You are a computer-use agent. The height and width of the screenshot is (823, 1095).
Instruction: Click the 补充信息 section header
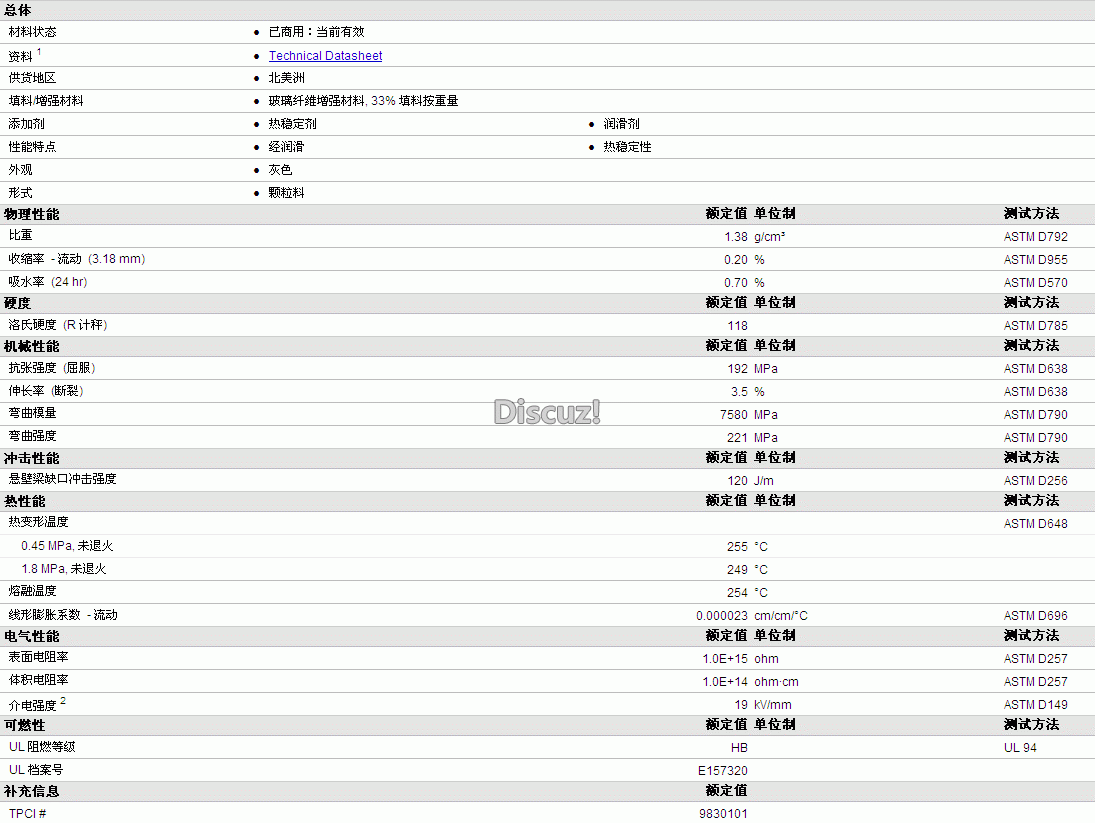(x=31, y=792)
